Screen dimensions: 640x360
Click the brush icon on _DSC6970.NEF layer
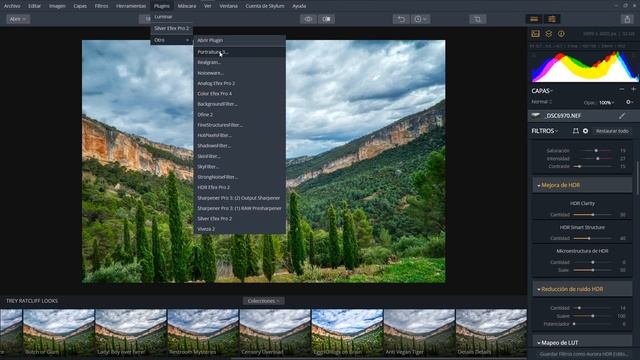click(x=622, y=116)
